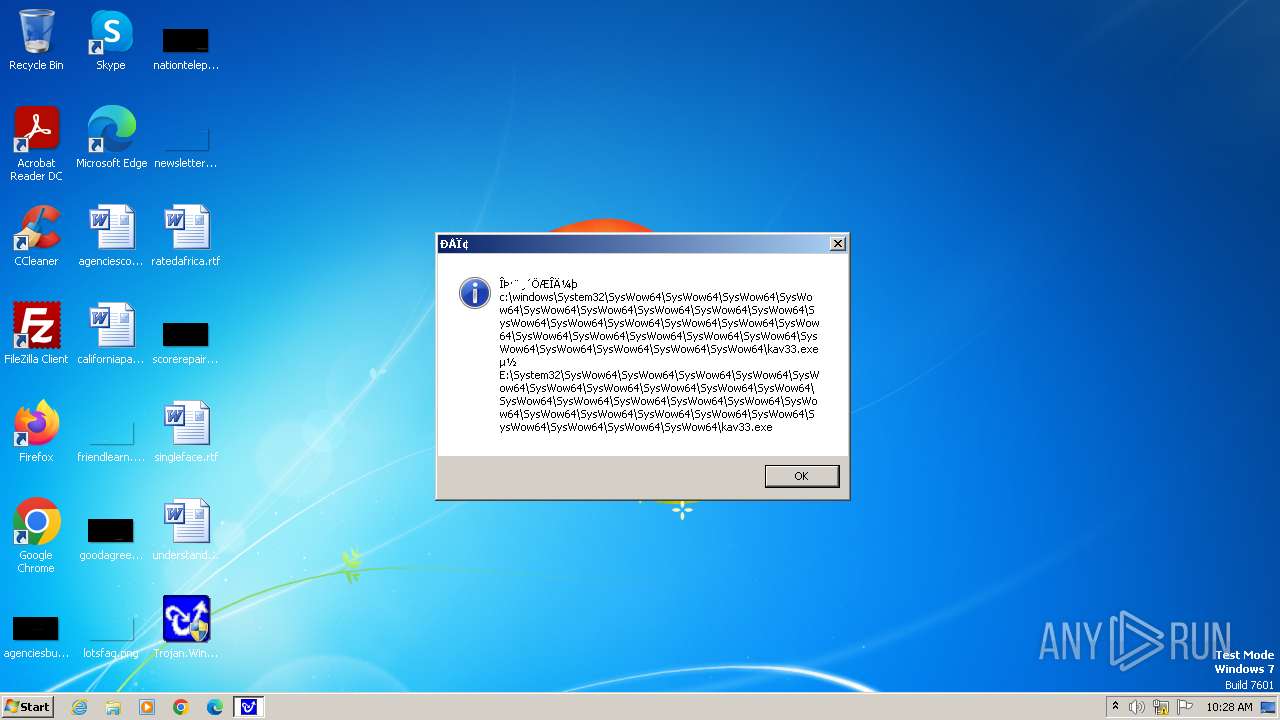Open the Start menu
The image size is (1280, 720).
coord(27,706)
